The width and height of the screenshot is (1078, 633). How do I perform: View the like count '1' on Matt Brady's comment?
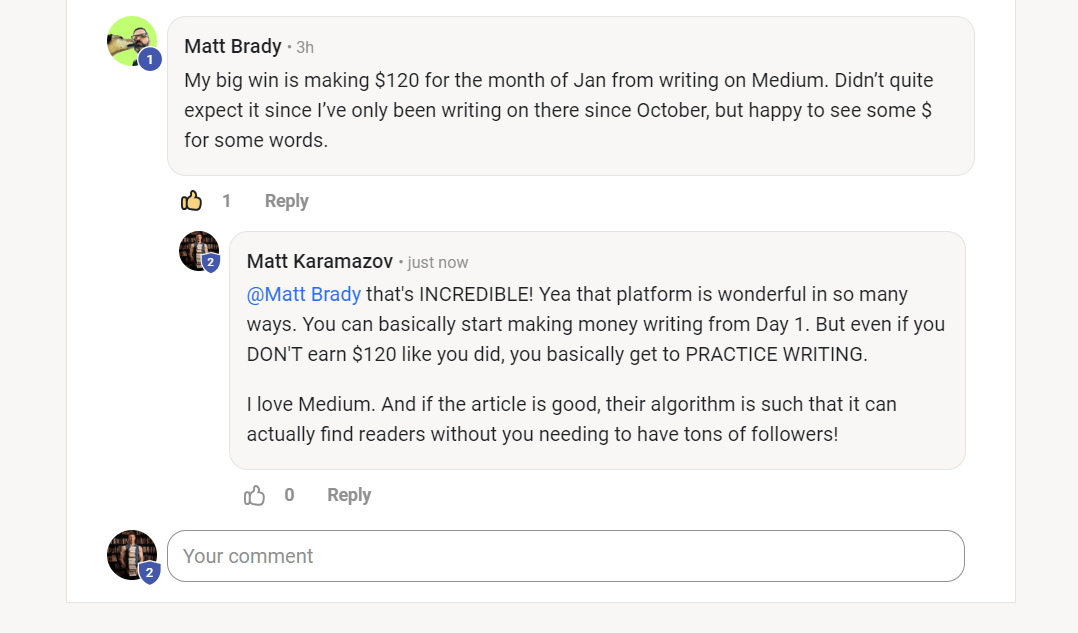226,201
